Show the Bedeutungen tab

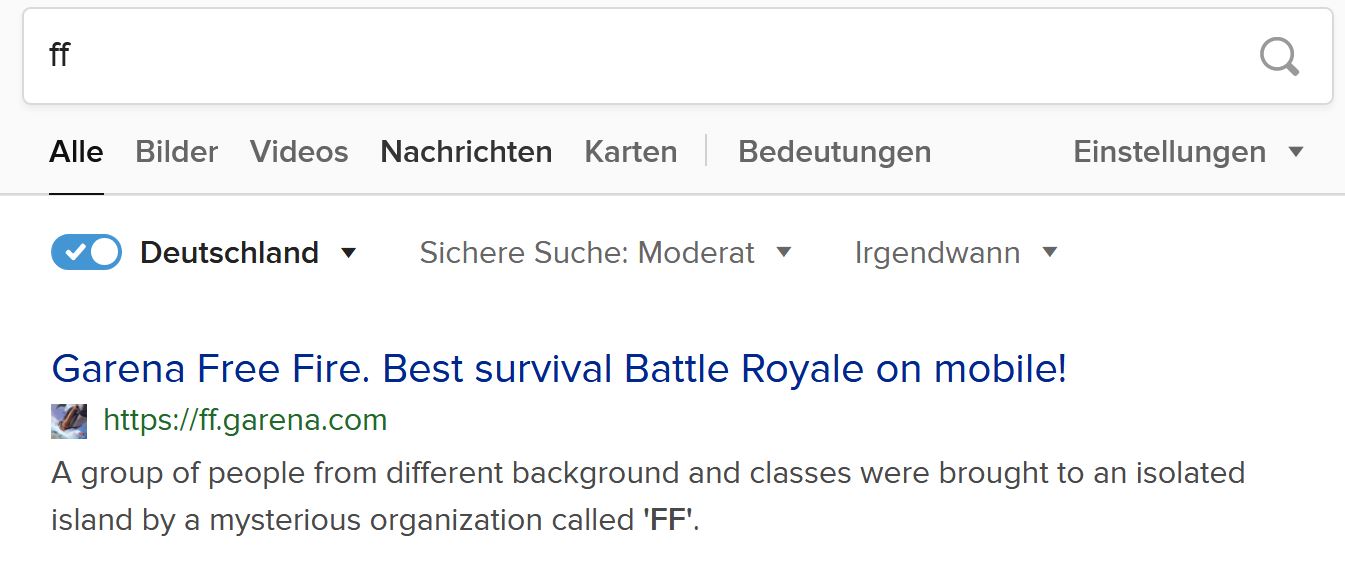pyautogui.click(x=834, y=152)
